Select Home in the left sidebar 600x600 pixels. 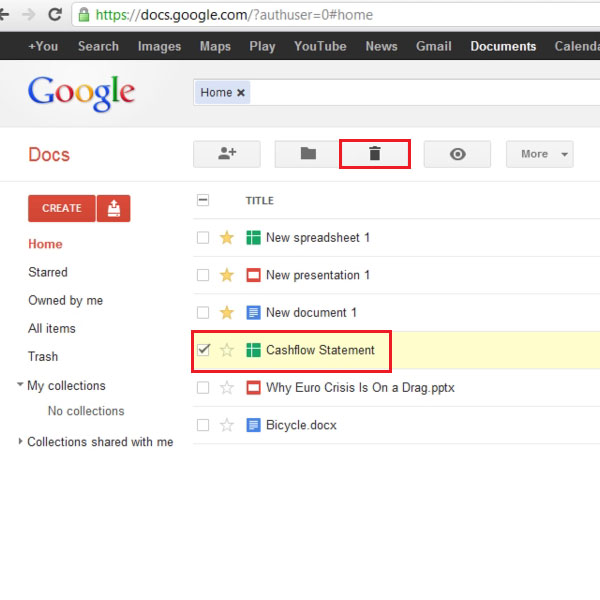point(45,244)
